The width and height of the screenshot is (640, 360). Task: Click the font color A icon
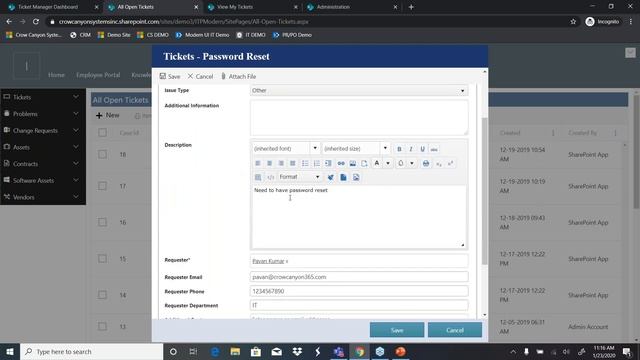377,163
